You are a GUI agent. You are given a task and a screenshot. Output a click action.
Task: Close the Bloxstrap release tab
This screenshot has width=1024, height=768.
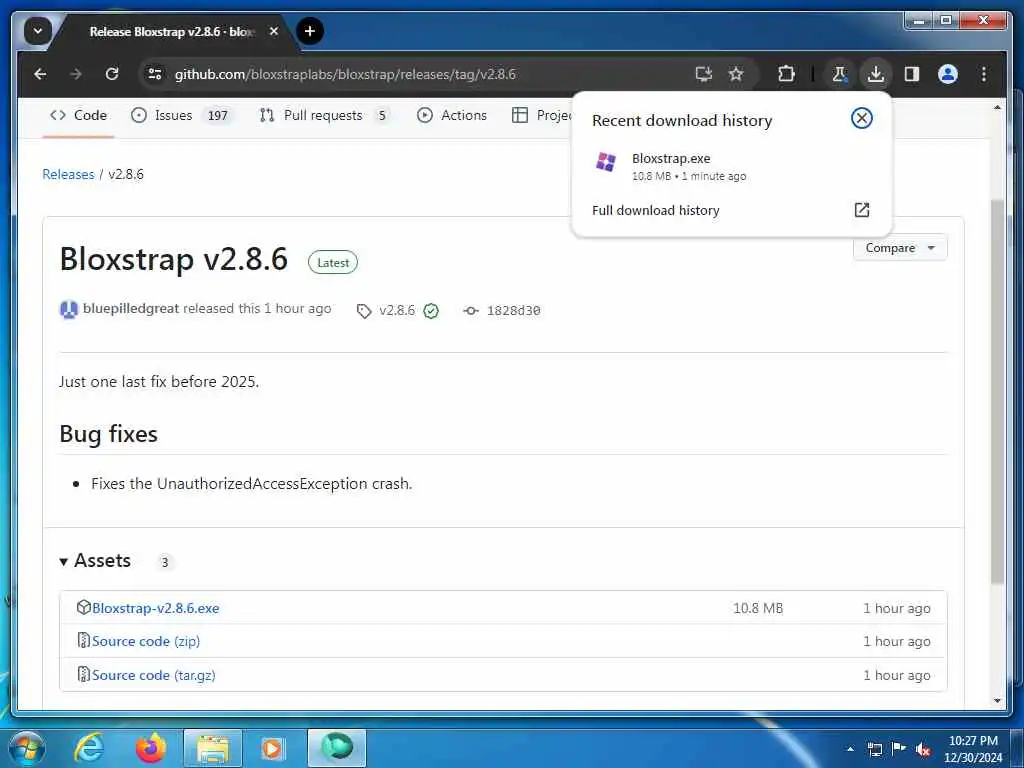(x=274, y=31)
